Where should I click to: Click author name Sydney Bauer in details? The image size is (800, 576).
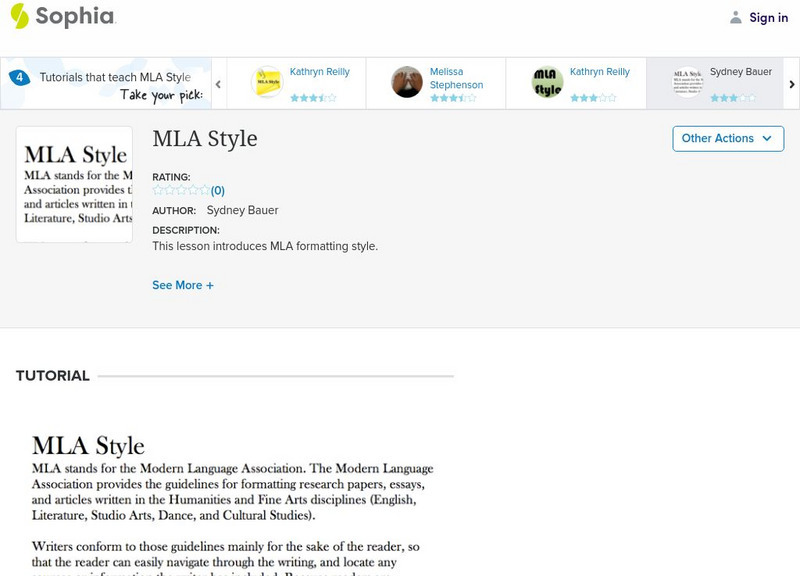click(x=242, y=210)
